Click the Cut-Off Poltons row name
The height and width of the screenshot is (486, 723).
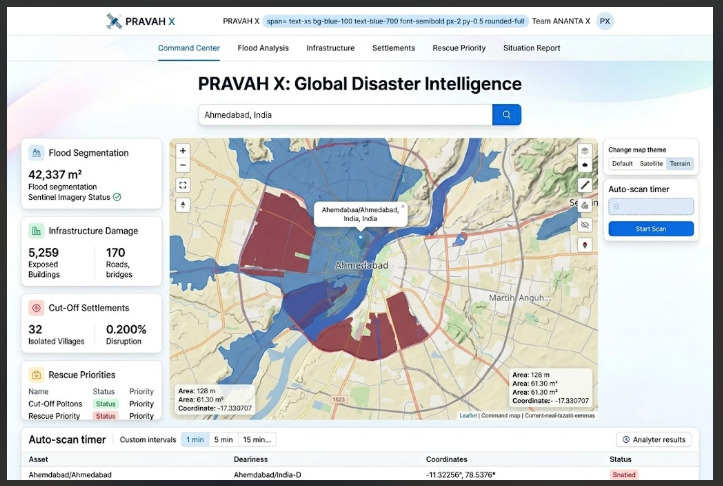point(55,404)
